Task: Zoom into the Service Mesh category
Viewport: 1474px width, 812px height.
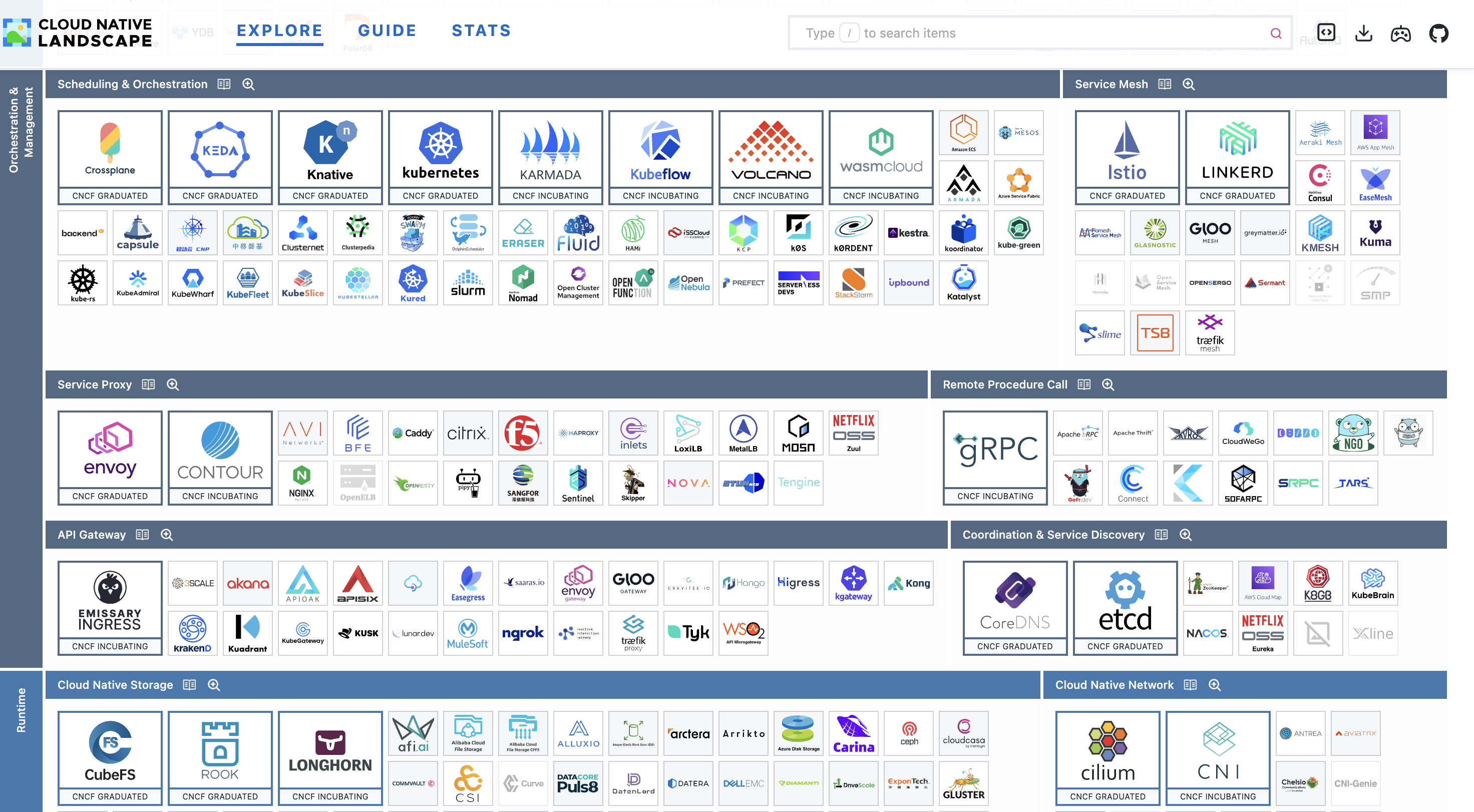Action: click(x=1189, y=84)
